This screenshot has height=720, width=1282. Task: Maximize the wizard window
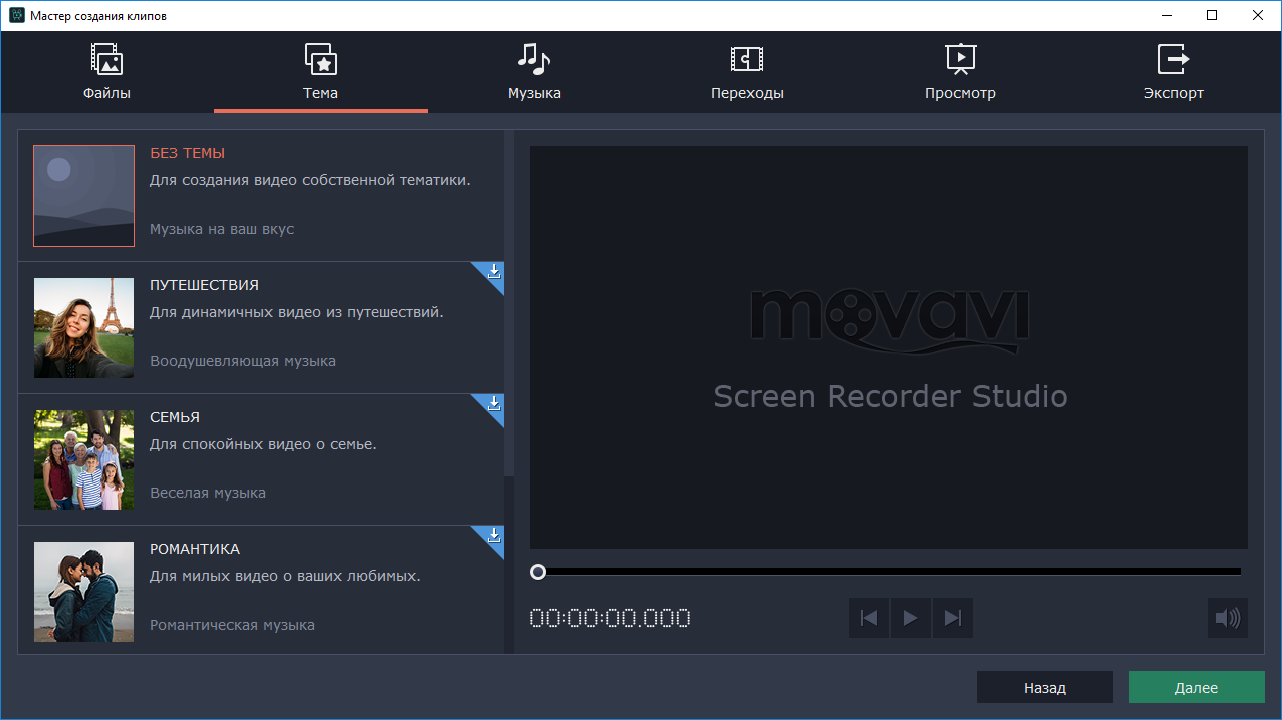pyautogui.click(x=1212, y=15)
